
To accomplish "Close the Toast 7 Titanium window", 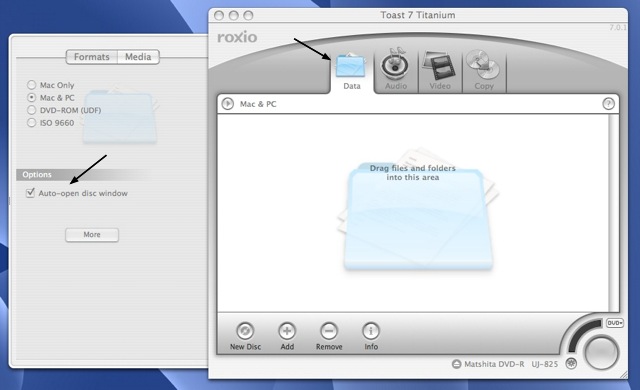I will coord(219,16).
